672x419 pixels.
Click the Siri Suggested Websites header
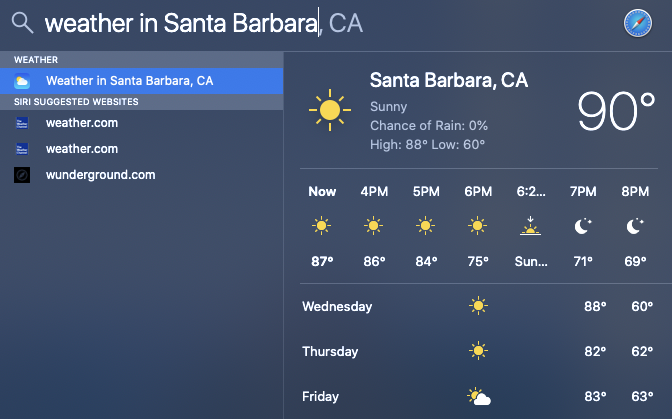76,102
